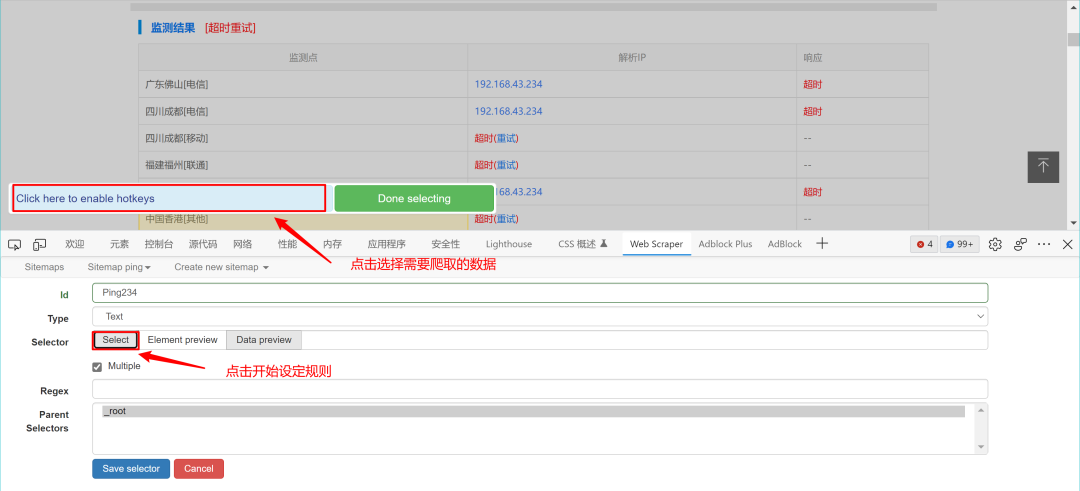Screen dimensions: 1080x491
Task: Click the 四川成都[移动] table cell
Action: (303, 138)
